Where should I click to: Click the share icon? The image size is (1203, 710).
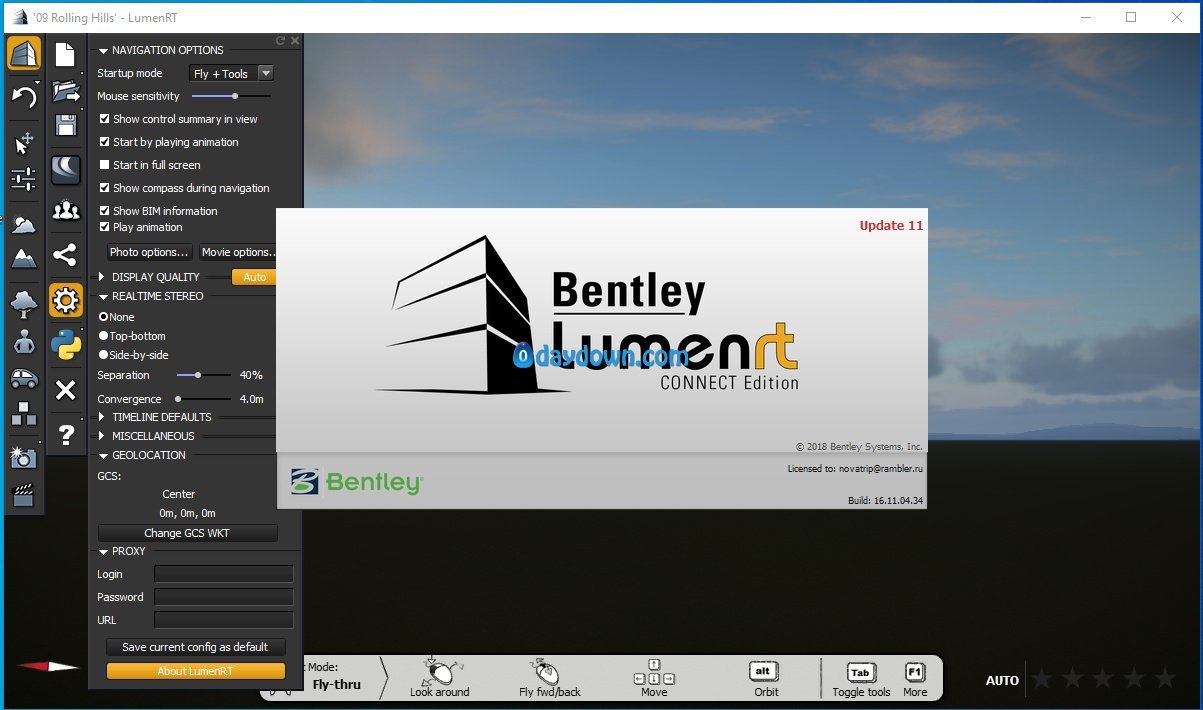click(66, 254)
